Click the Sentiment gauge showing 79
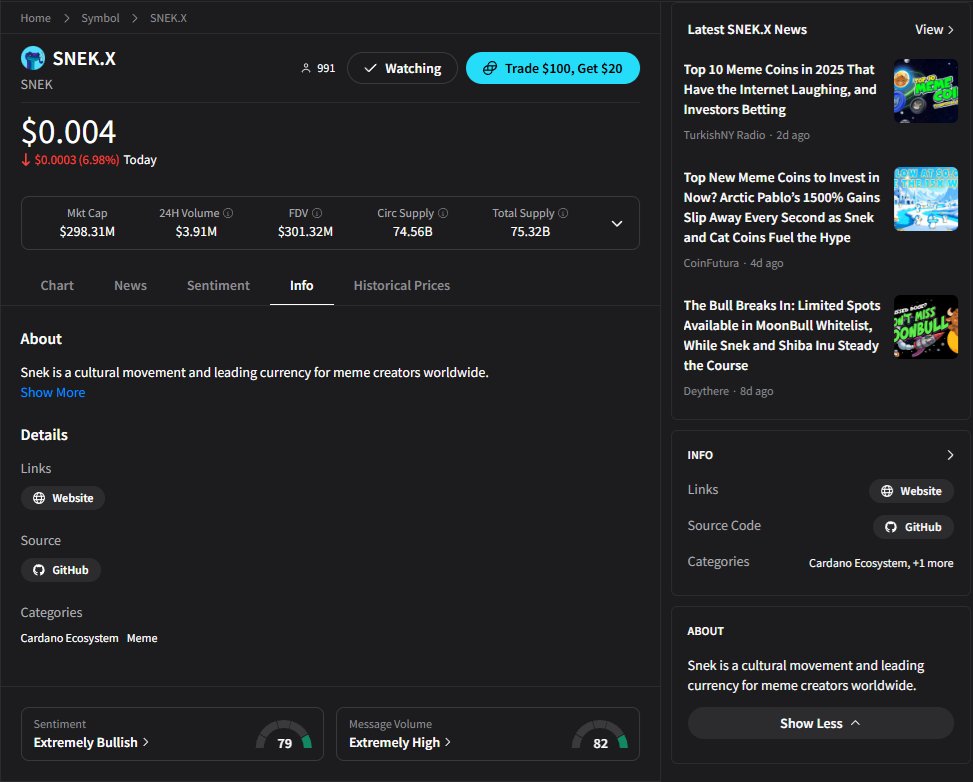973x782 pixels. coord(284,735)
